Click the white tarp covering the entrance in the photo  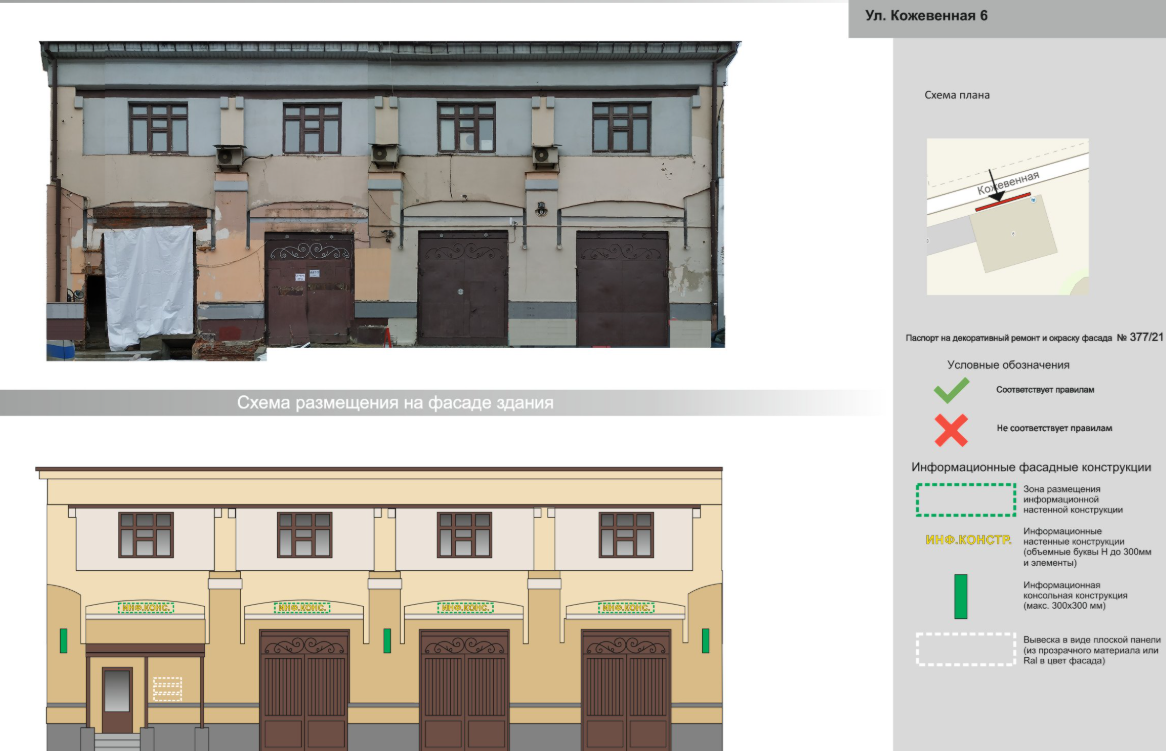(x=149, y=286)
